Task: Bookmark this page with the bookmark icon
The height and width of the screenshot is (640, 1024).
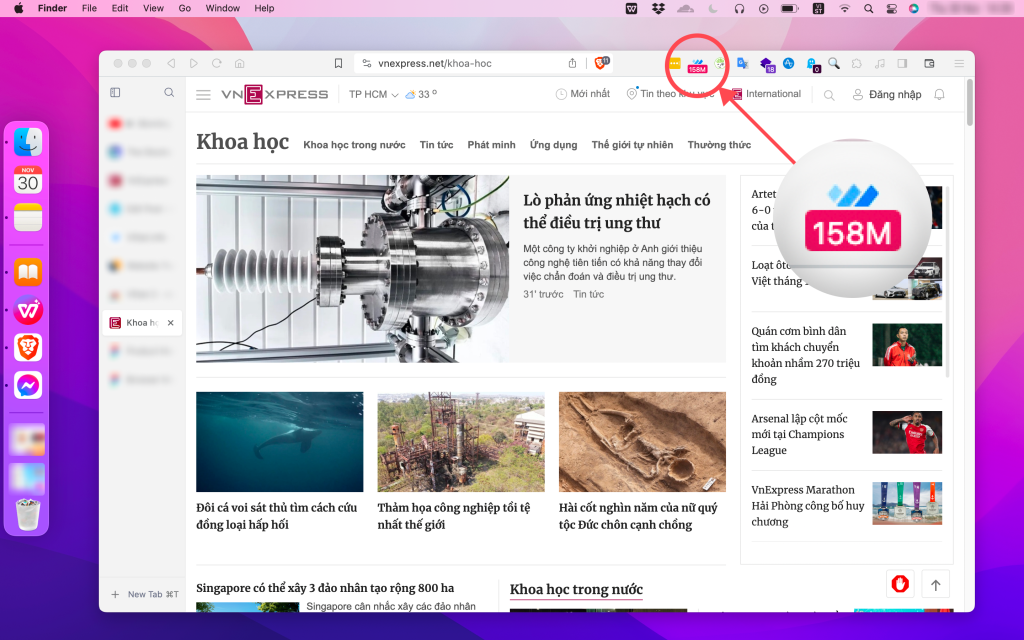Action: tap(338, 63)
